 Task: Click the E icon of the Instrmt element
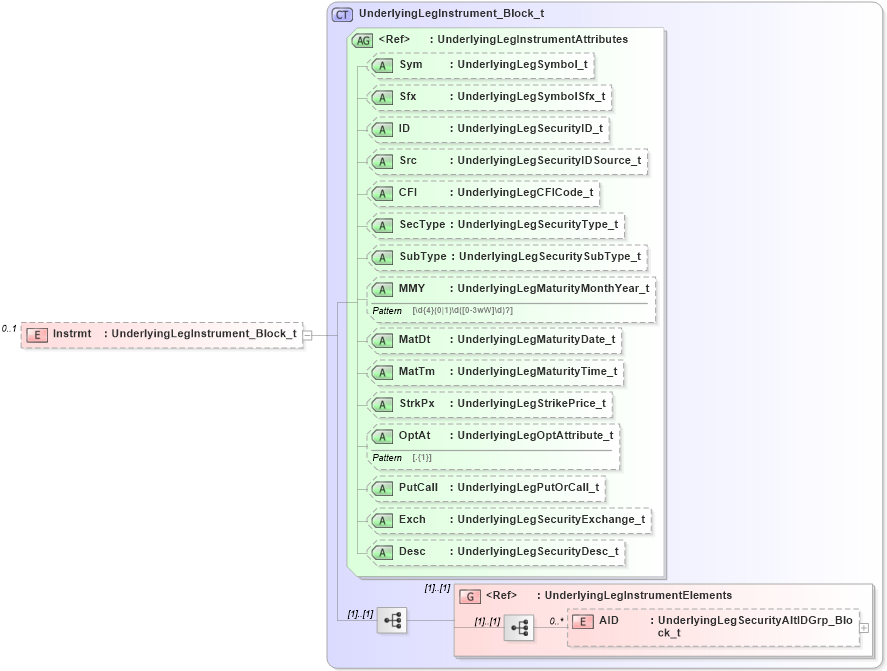coord(38,333)
